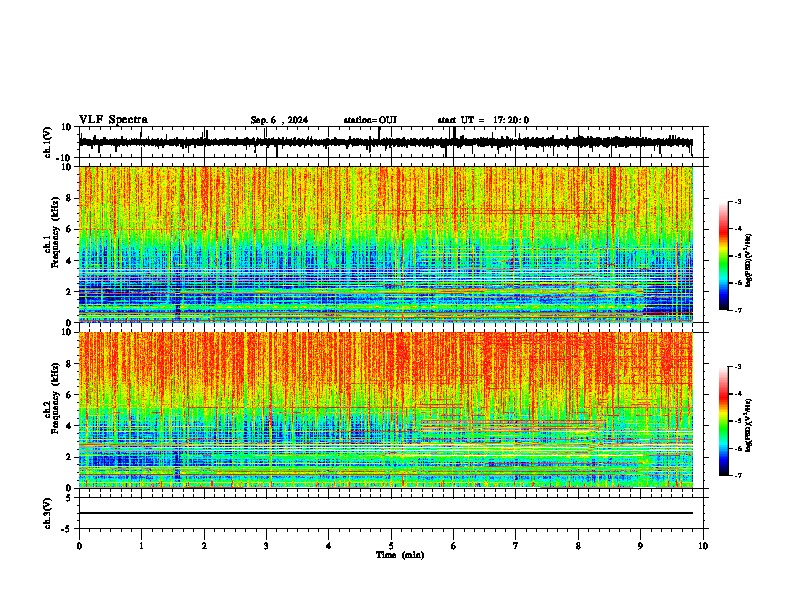
Task: Click time axis tick label "7"
Action: [516, 546]
